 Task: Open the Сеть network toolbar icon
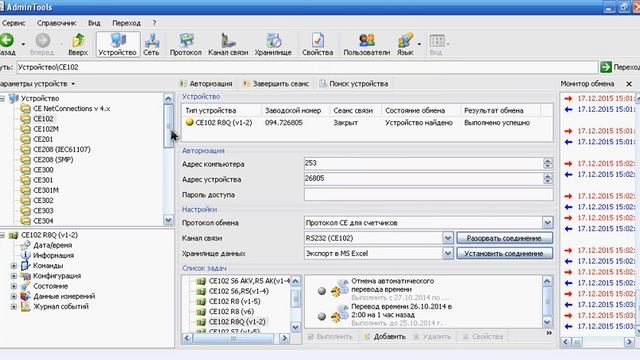click(151, 44)
